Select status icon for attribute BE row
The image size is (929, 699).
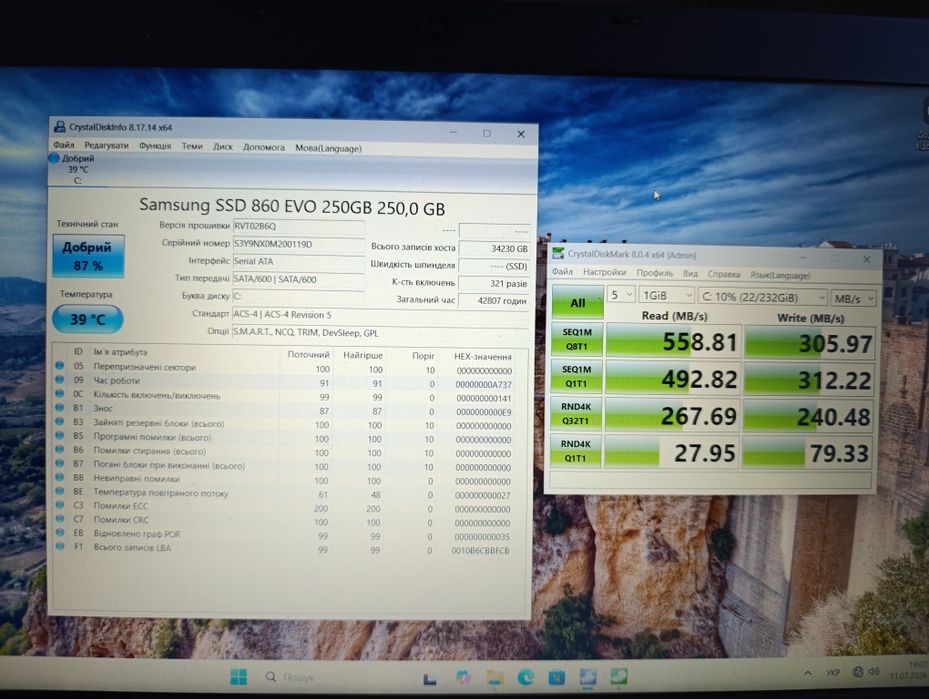(x=60, y=491)
